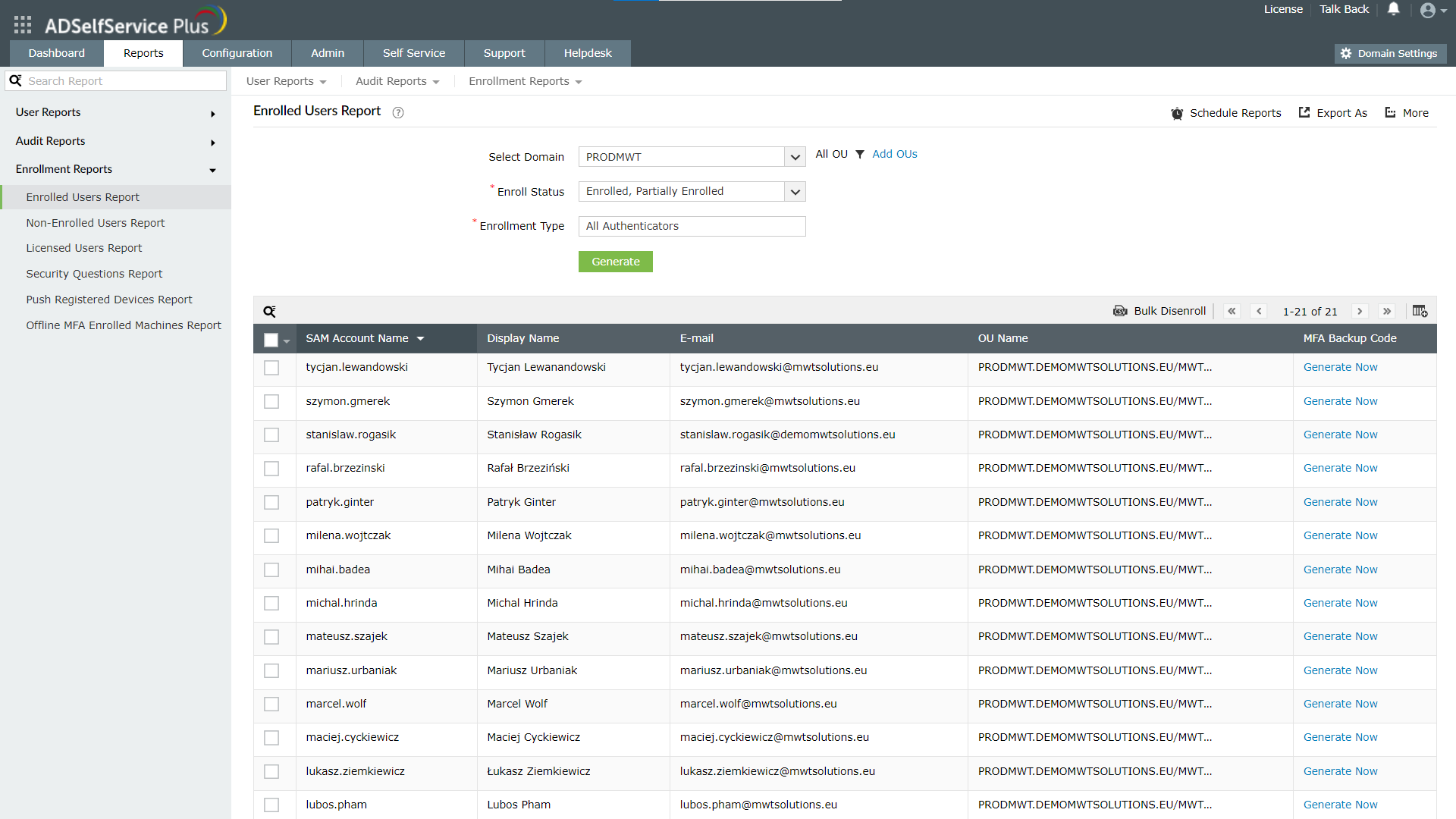Viewport: 1456px width, 819px height.
Task: Click the Enrolled Users Report help icon
Action: 398,113
